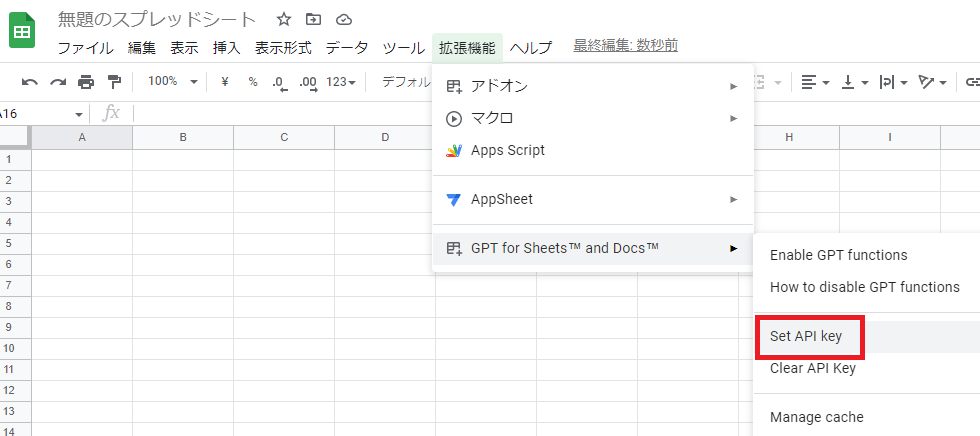Choose How to disable GPT functions
Viewport: 980px width, 436px height.
coord(867,287)
